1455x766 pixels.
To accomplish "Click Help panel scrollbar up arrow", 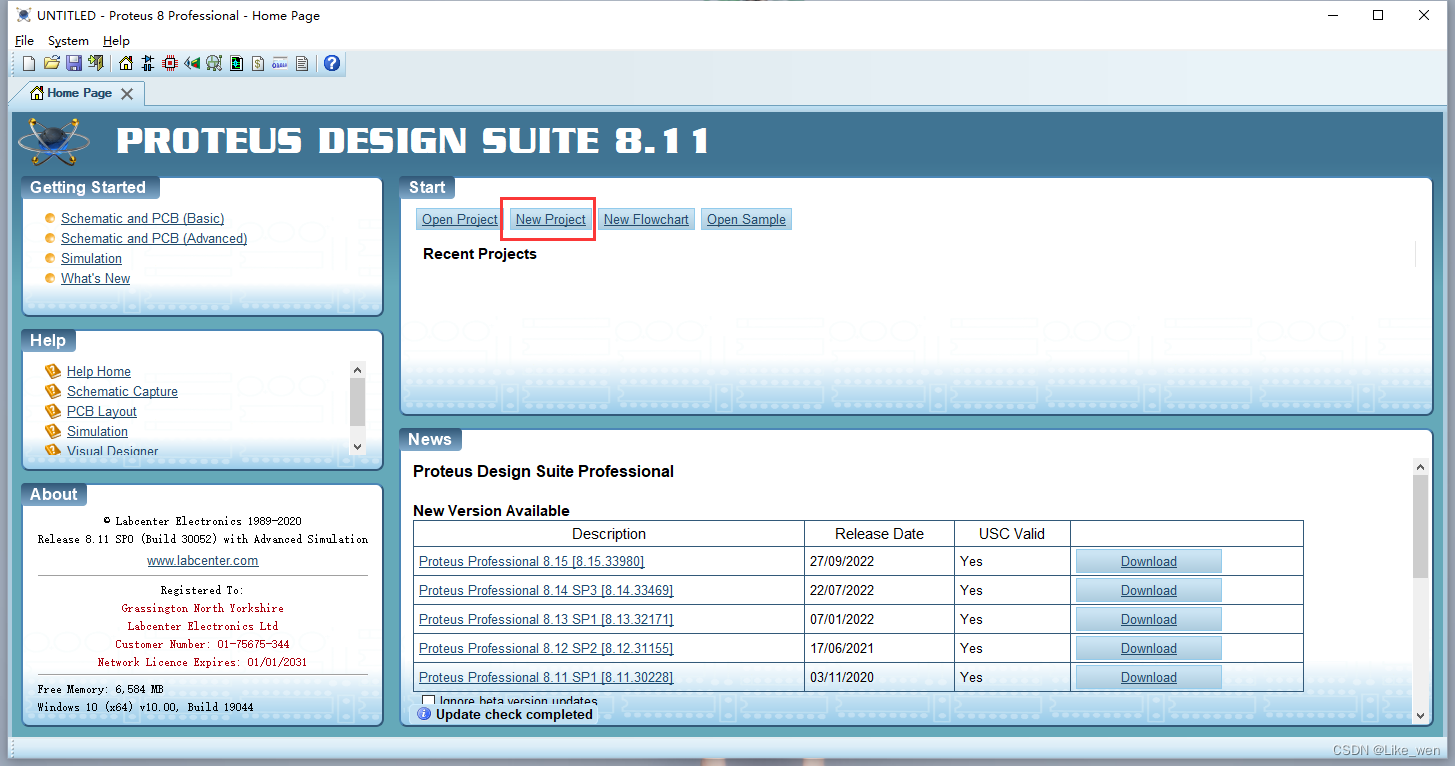I will click(x=358, y=369).
